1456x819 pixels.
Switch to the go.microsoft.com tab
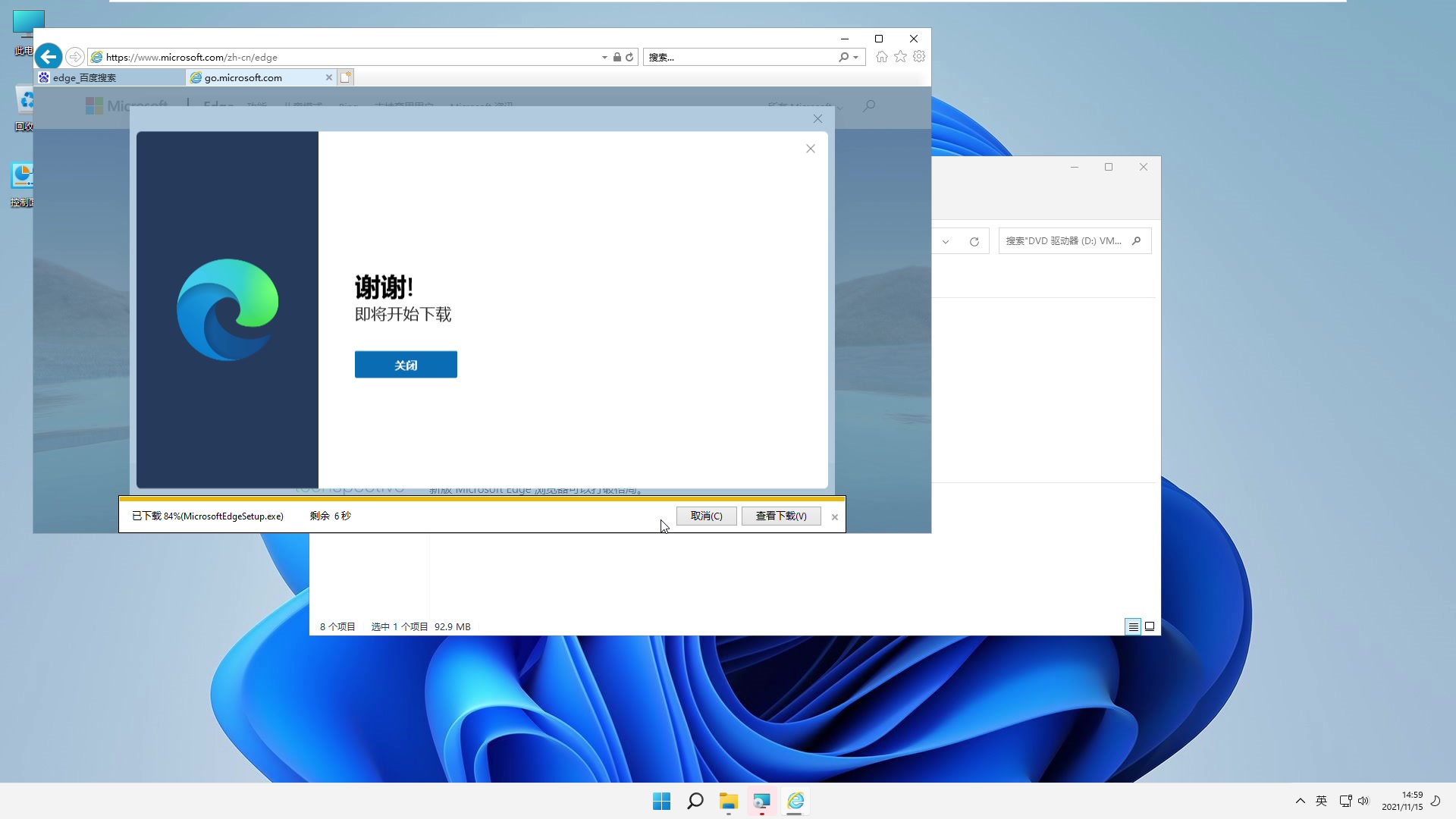[250, 77]
